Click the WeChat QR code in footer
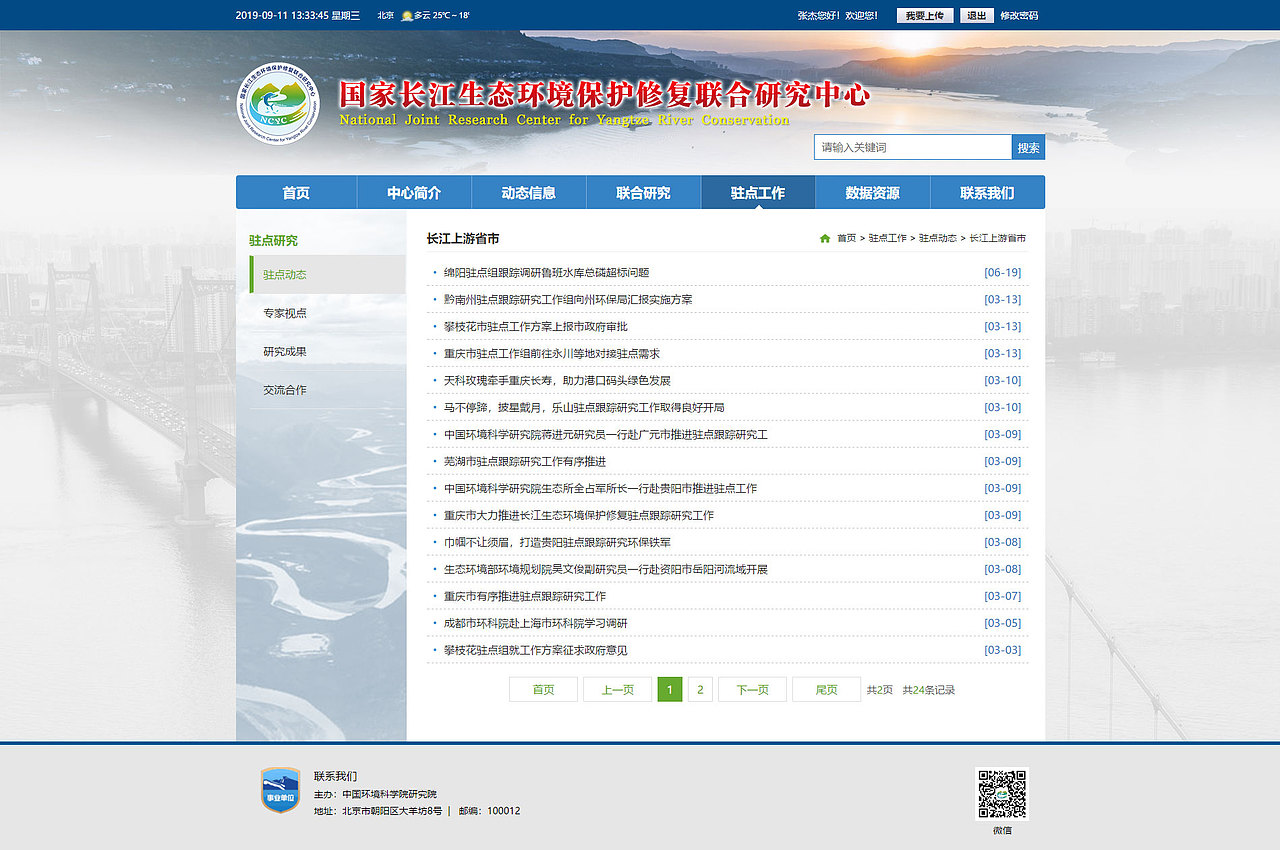This screenshot has height=850, width=1280. click(x=1001, y=798)
